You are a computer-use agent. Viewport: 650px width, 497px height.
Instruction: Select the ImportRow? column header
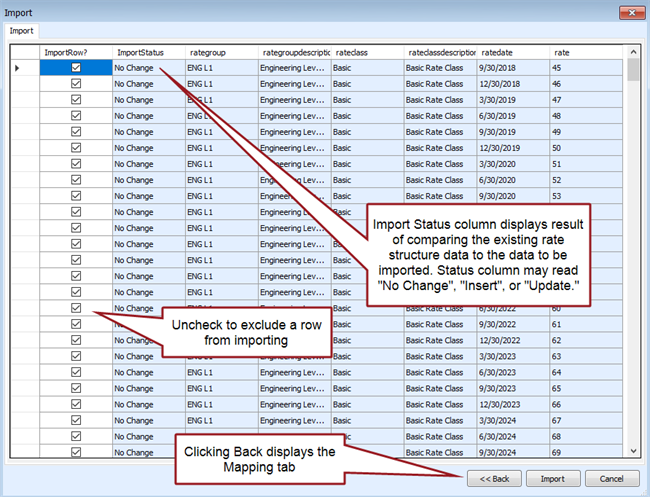point(76,51)
